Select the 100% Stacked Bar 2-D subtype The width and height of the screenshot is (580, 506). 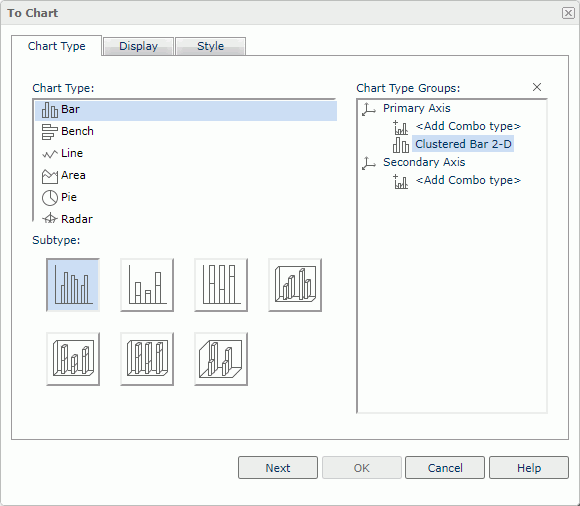pyautogui.click(x=221, y=285)
